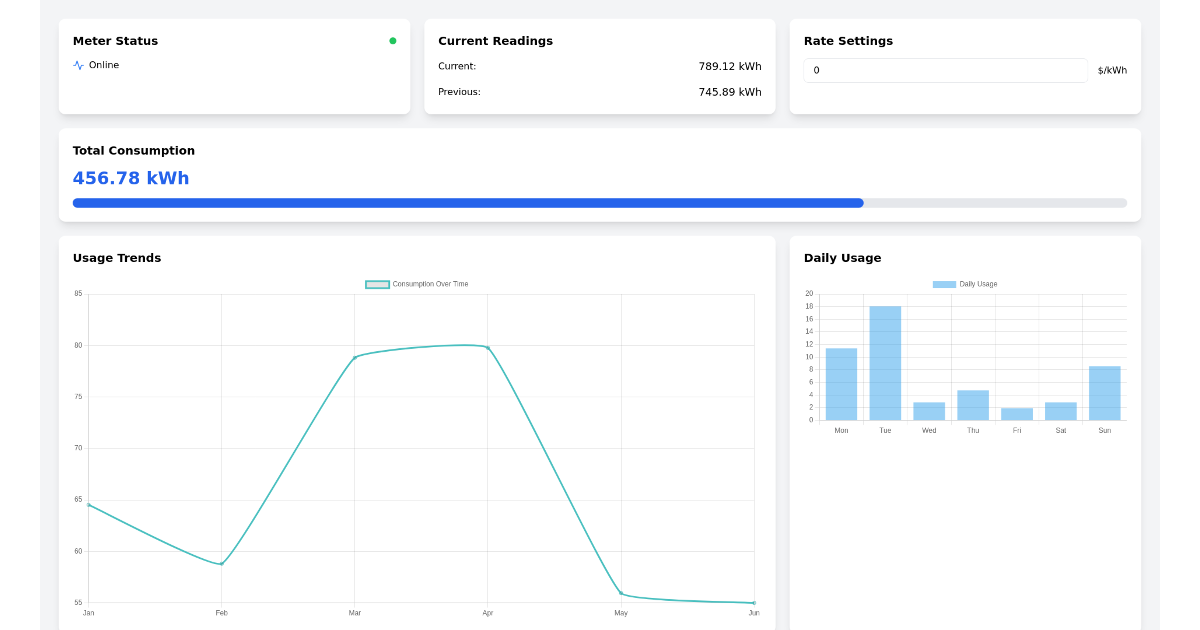Select the tallest Tuesday usage bar
The image size is (1200, 630).
pos(884,363)
